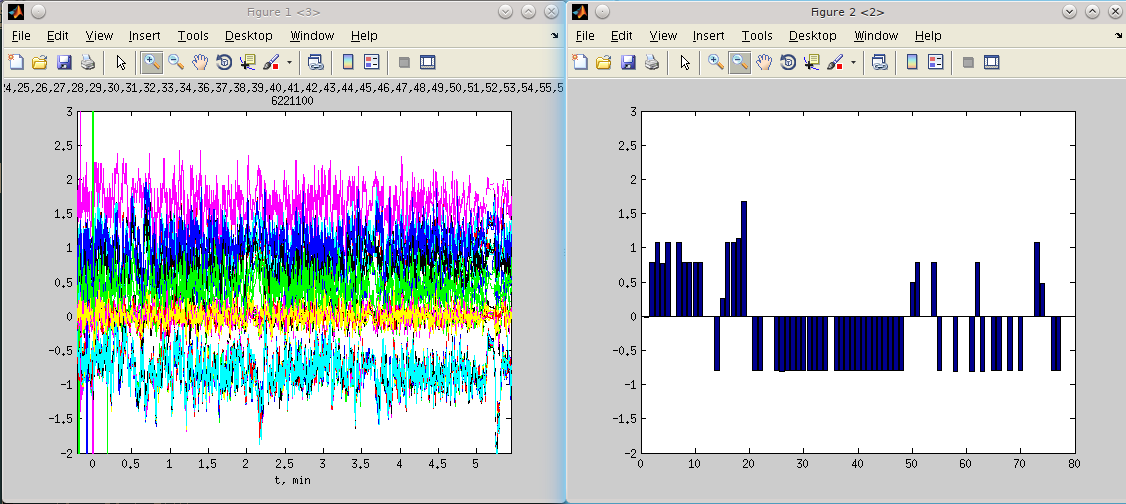Expand brush color dropdown arrow in Figure 2
This screenshot has height=504, width=1126.
pyautogui.click(x=854, y=62)
